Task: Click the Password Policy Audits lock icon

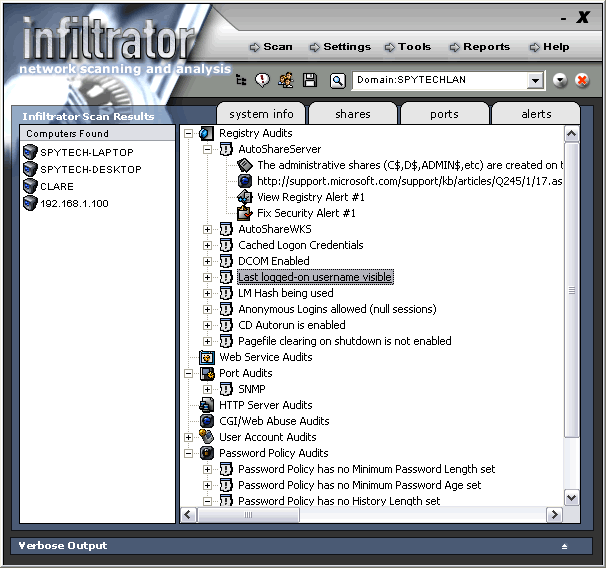Action: 207,453
